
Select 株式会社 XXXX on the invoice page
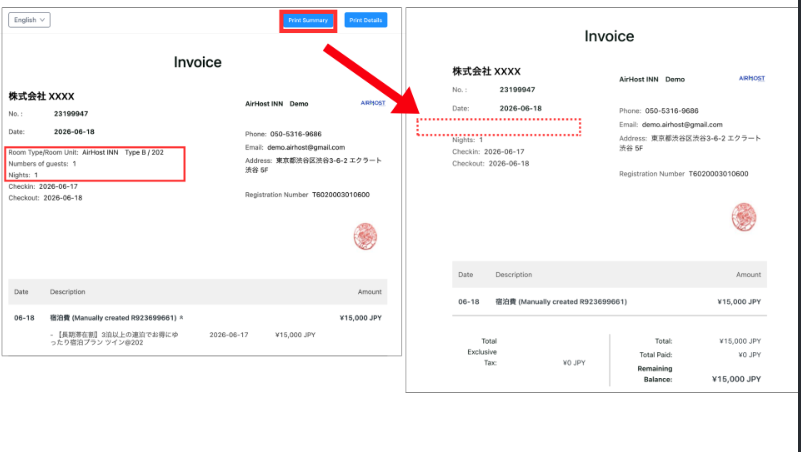pyautogui.click(x=41, y=97)
